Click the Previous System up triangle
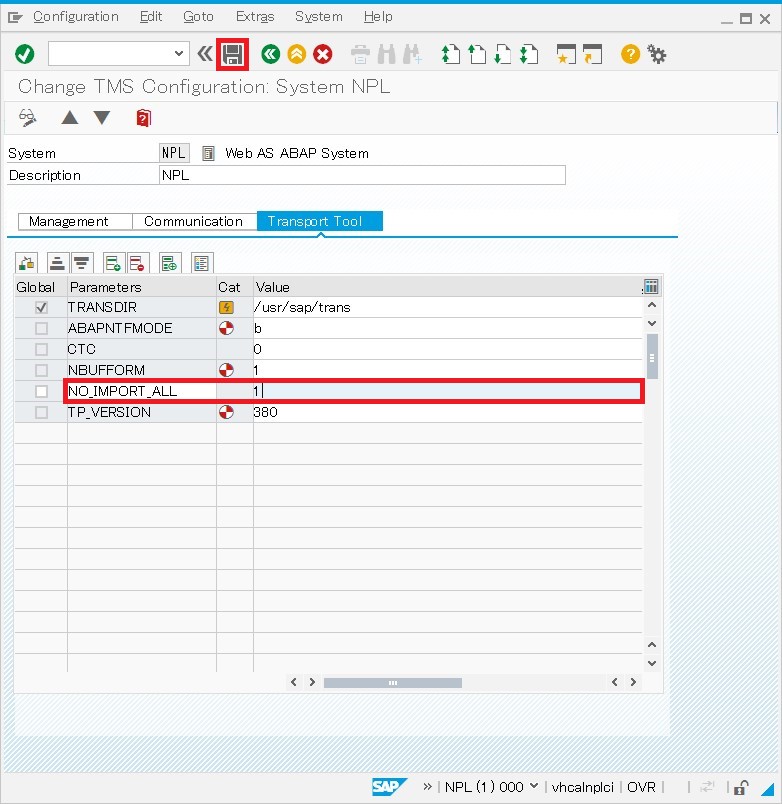This screenshot has height=804, width=782. point(70,118)
